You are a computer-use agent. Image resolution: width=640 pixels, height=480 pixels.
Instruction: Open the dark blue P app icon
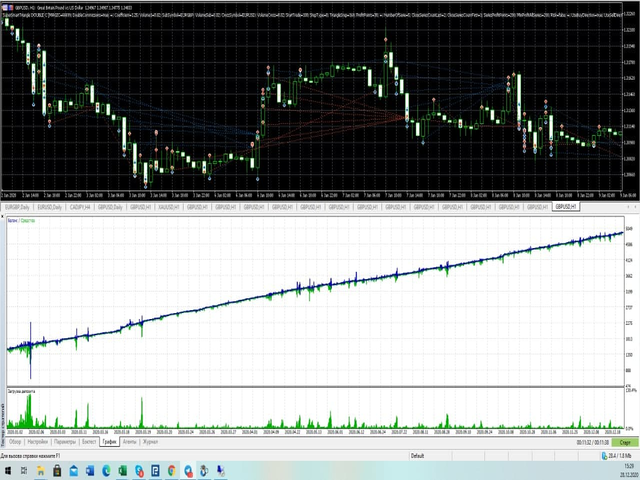tap(155, 471)
